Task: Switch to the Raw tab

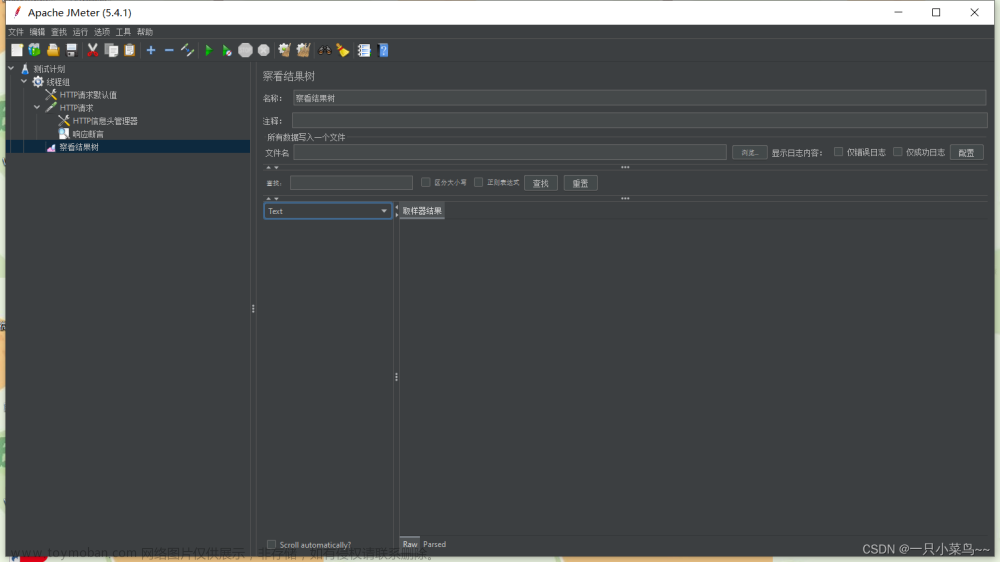Action: click(x=410, y=544)
